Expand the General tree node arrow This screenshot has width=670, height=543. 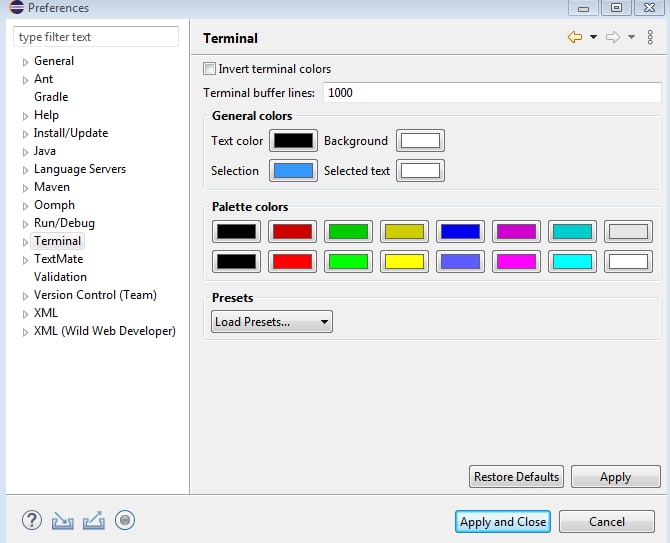tap(25, 62)
